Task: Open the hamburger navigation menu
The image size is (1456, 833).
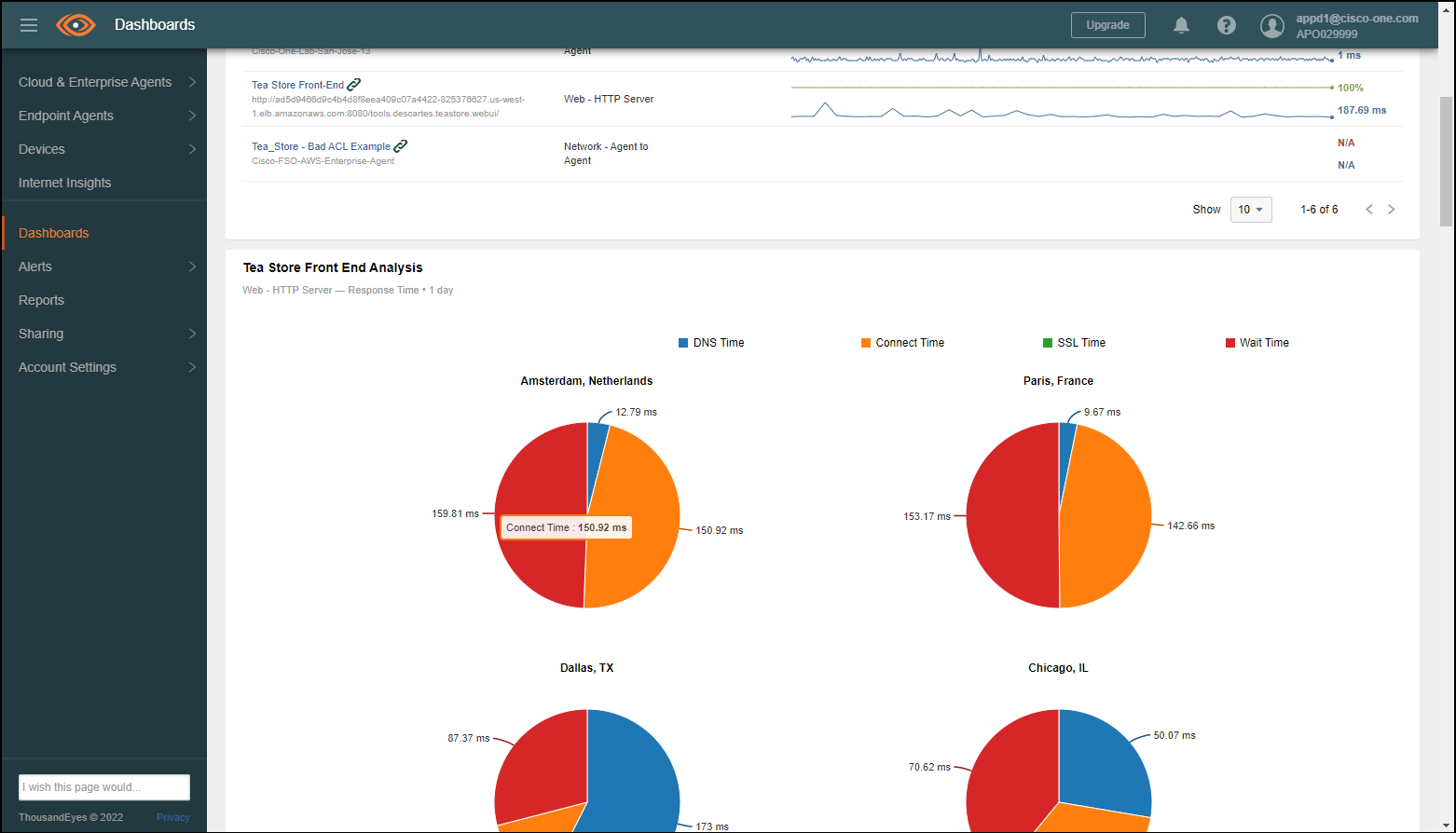Action: click(x=29, y=25)
